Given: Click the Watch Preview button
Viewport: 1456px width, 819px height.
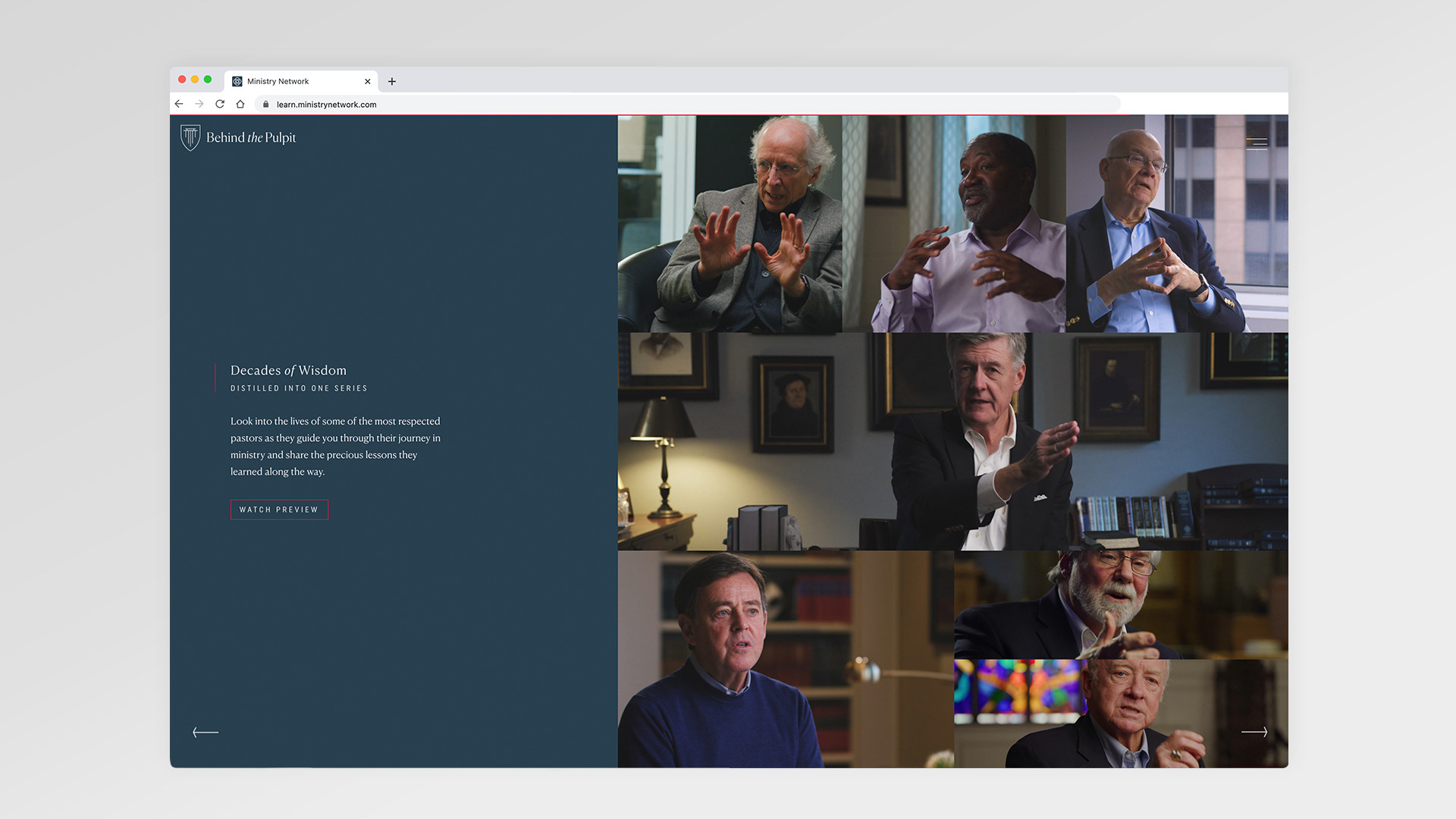Looking at the screenshot, I should 279,510.
